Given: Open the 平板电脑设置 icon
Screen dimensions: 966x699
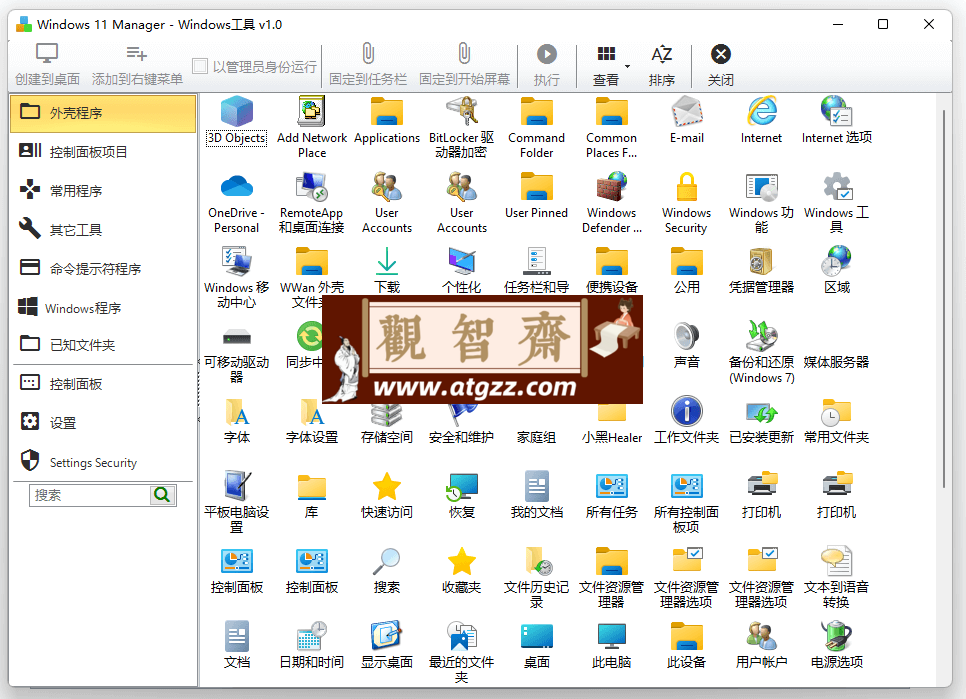Looking at the screenshot, I should pos(237,487).
